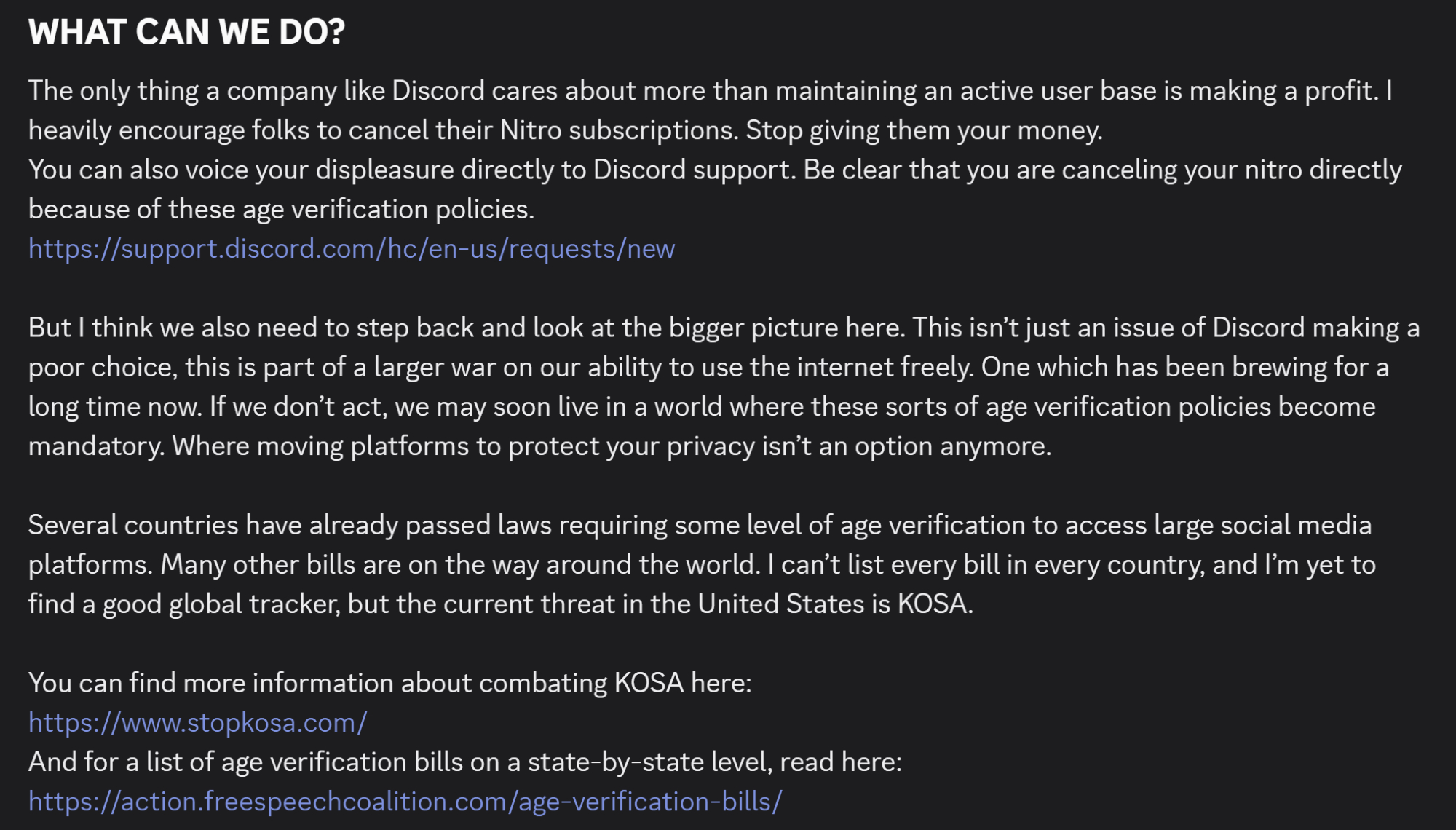
Task: Click the line "You can find more information about combating KOSA here:"
Action: pyautogui.click(x=389, y=683)
